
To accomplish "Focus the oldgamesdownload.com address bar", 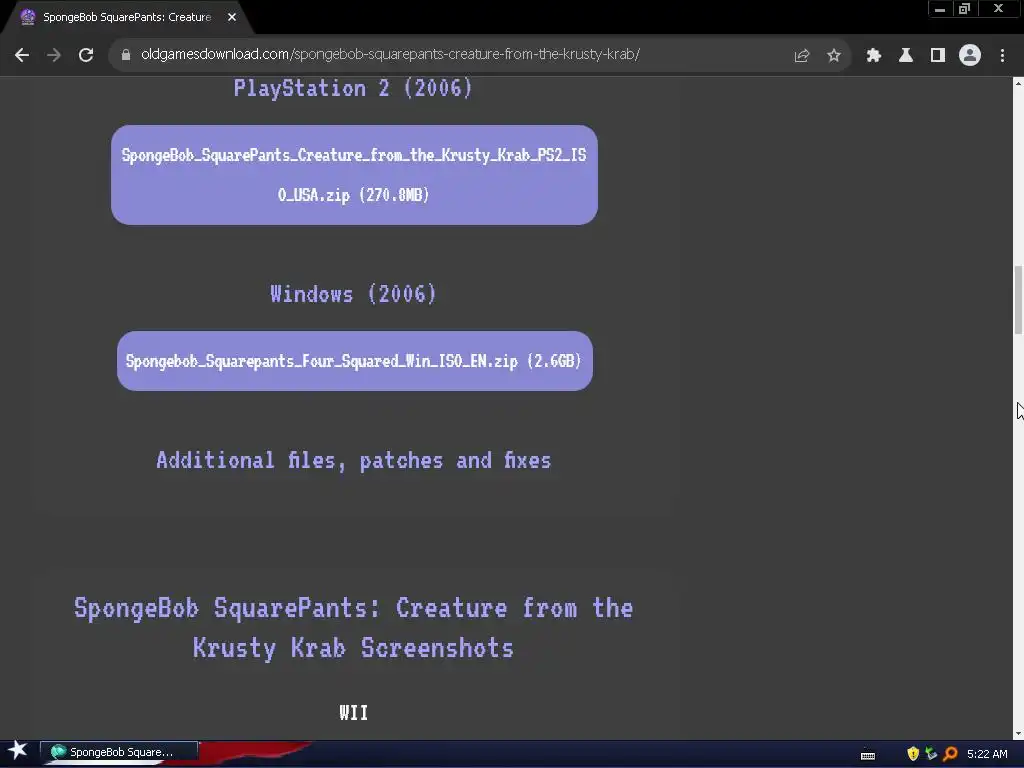I will (390, 54).
